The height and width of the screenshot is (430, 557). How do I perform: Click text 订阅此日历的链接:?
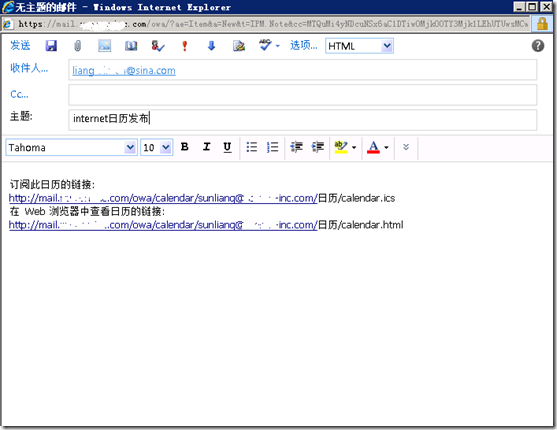[x=52, y=184]
